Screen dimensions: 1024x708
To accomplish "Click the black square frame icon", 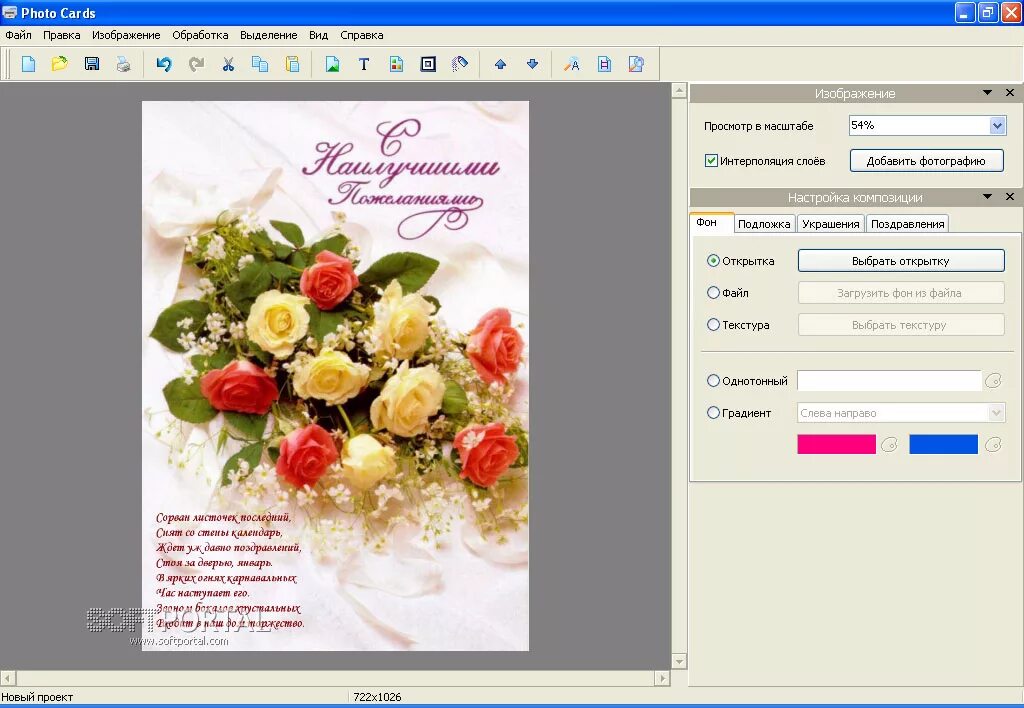I will (x=428, y=64).
